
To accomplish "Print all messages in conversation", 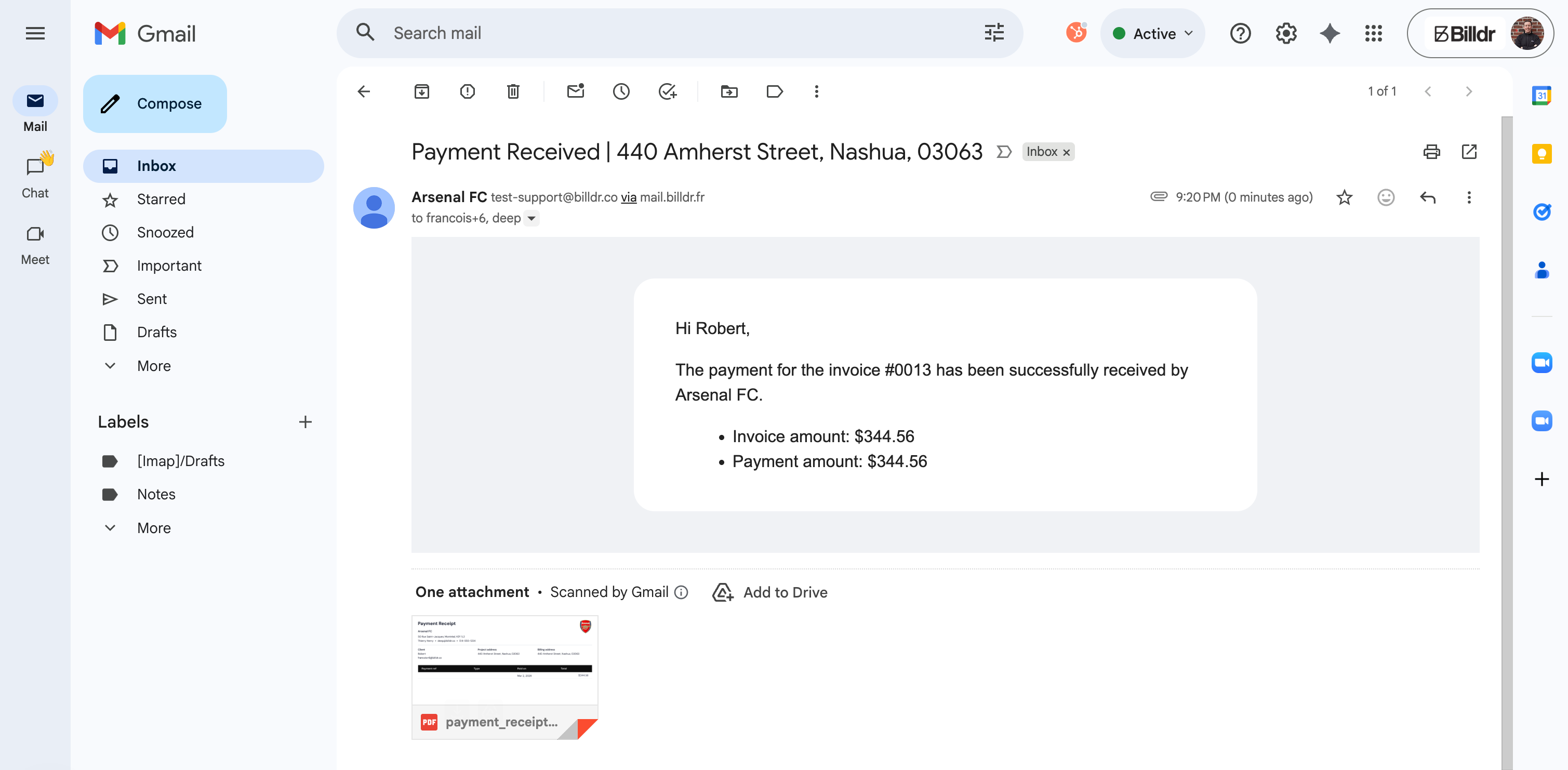I will 1432,152.
